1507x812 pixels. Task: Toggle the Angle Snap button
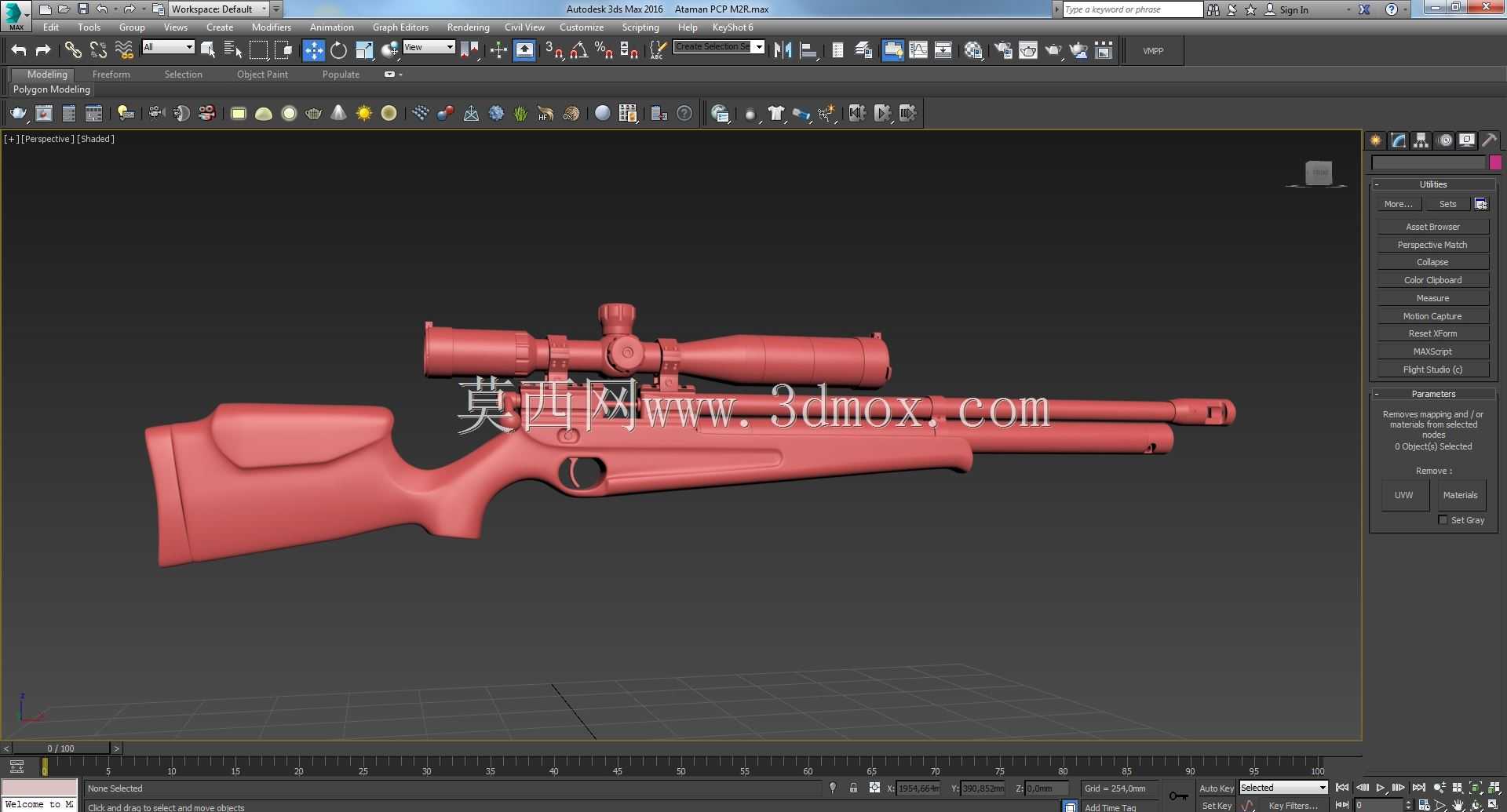pyautogui.click(x=578, y=50)
